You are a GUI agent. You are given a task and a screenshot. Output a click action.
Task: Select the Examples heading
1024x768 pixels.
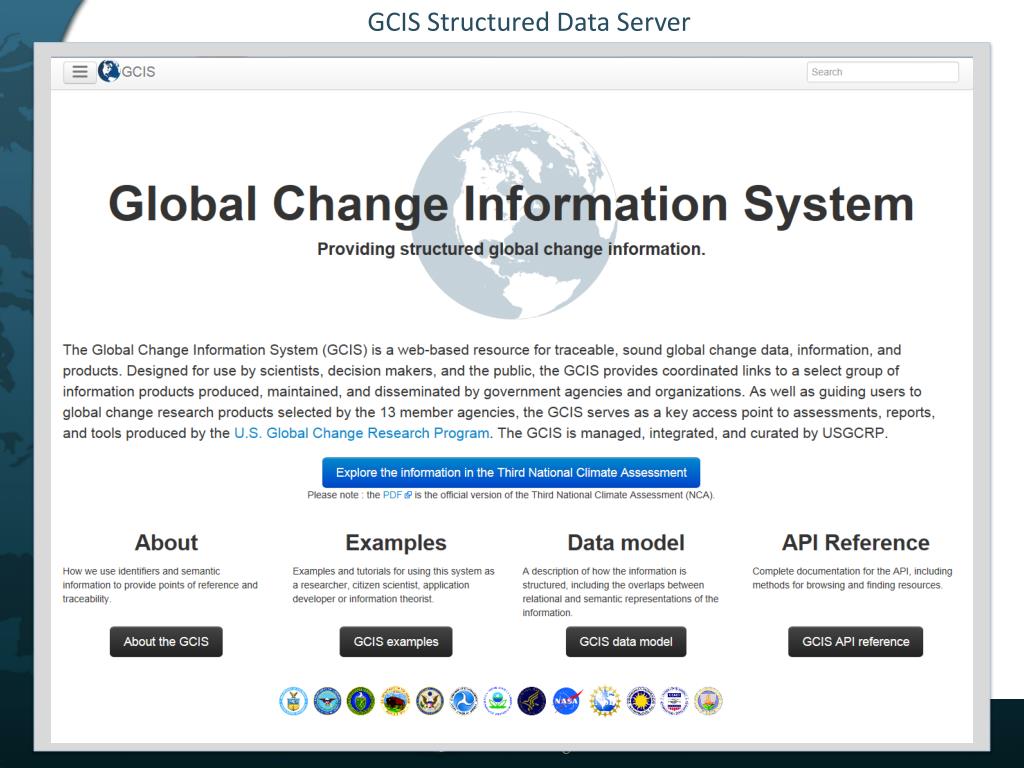pyautogui.click(x=396, y=543)
